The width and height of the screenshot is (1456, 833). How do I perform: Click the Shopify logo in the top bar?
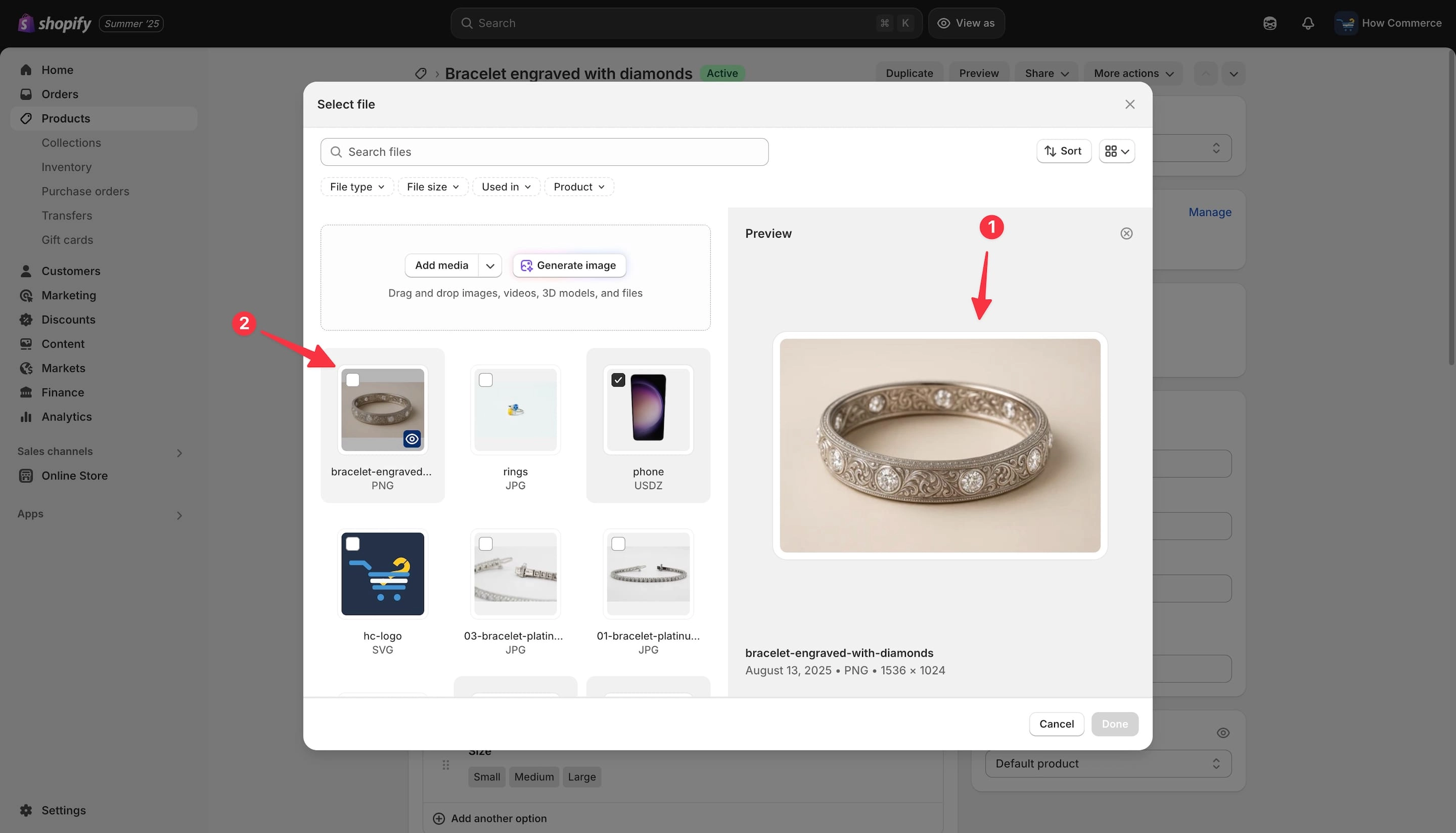(54, 23)
